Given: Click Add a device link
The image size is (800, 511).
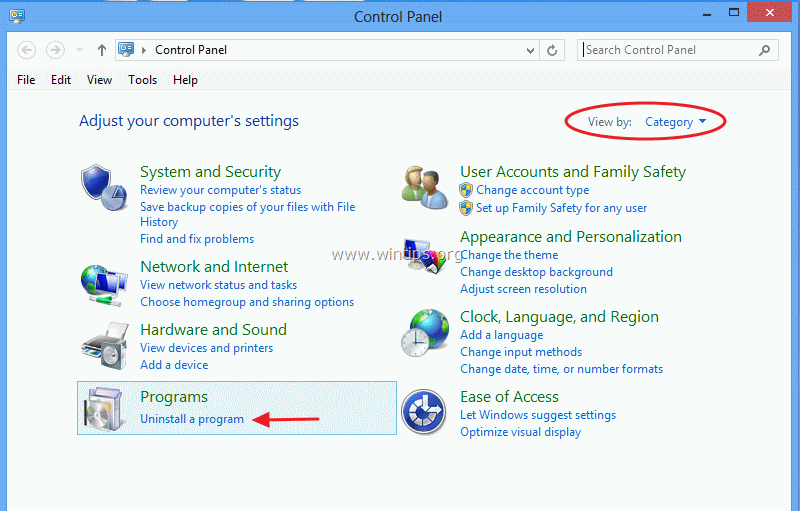Looking at the screenshot, I should [174, 365].
